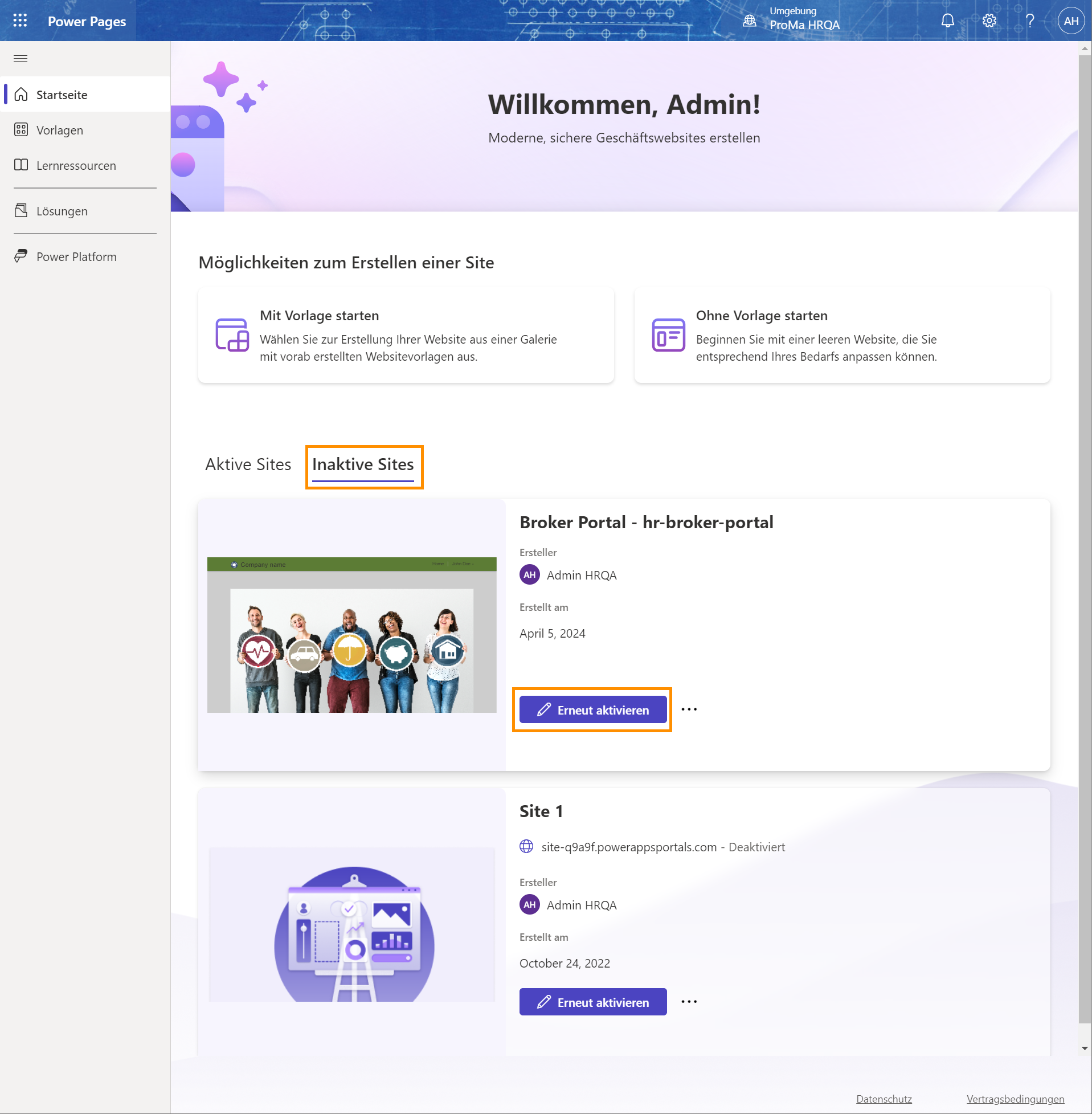Viewport: 1092px width, 1114px height.
Task: Click the Lernressourcen book icon
Action: coord(21,165)
